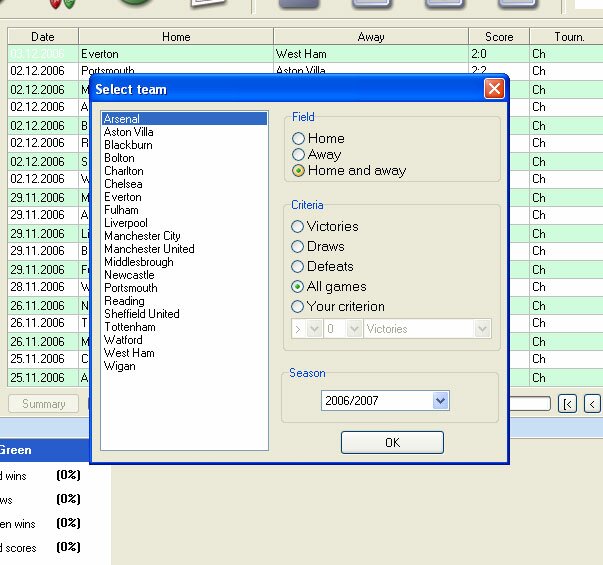Image resolution: width=603 pixels, height=565 pixels.
Task: Click the highlighted 03.12.2006 date cell
Action: 43,54
